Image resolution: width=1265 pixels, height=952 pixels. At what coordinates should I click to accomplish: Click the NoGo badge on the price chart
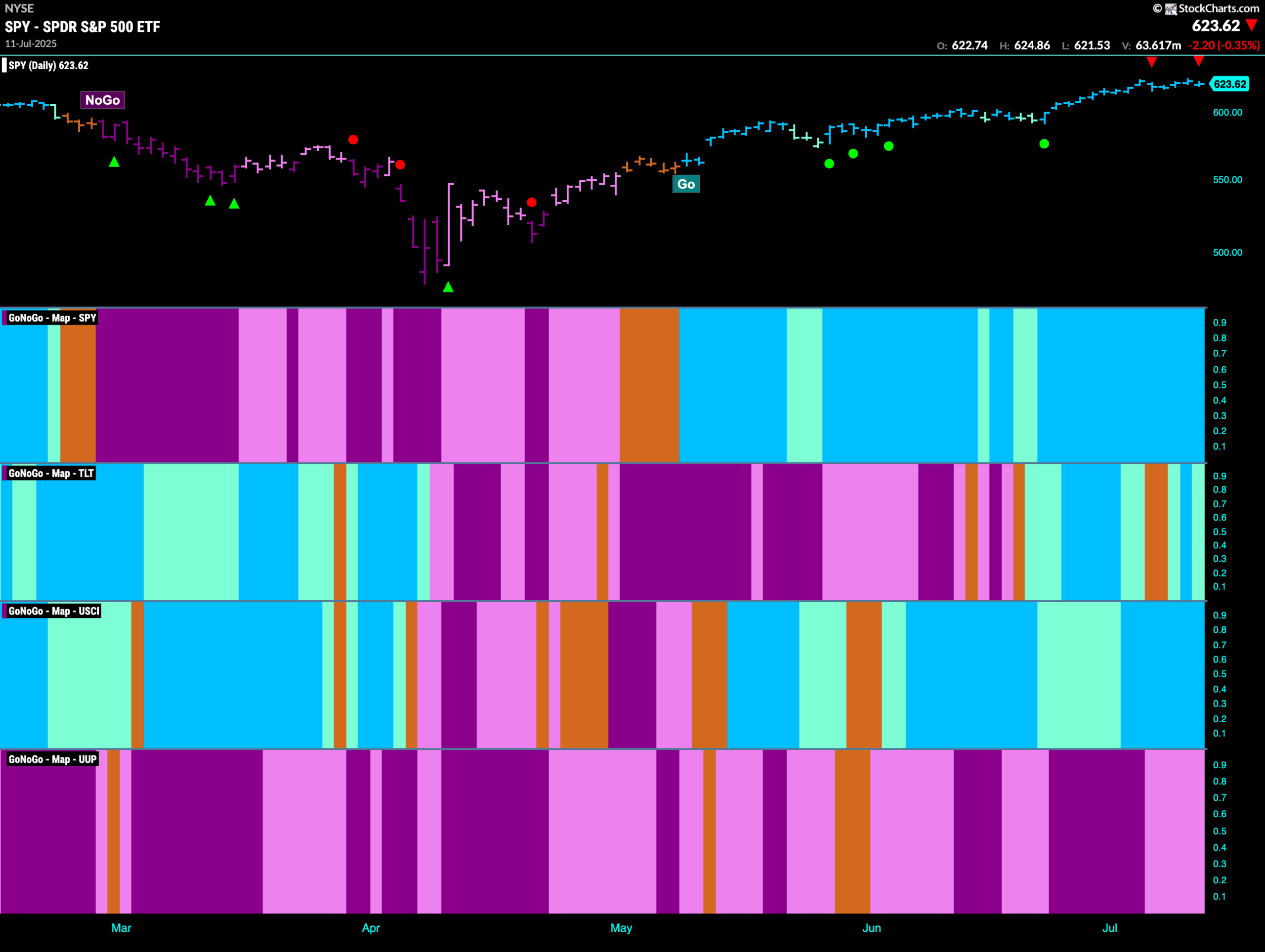point(102,100)
